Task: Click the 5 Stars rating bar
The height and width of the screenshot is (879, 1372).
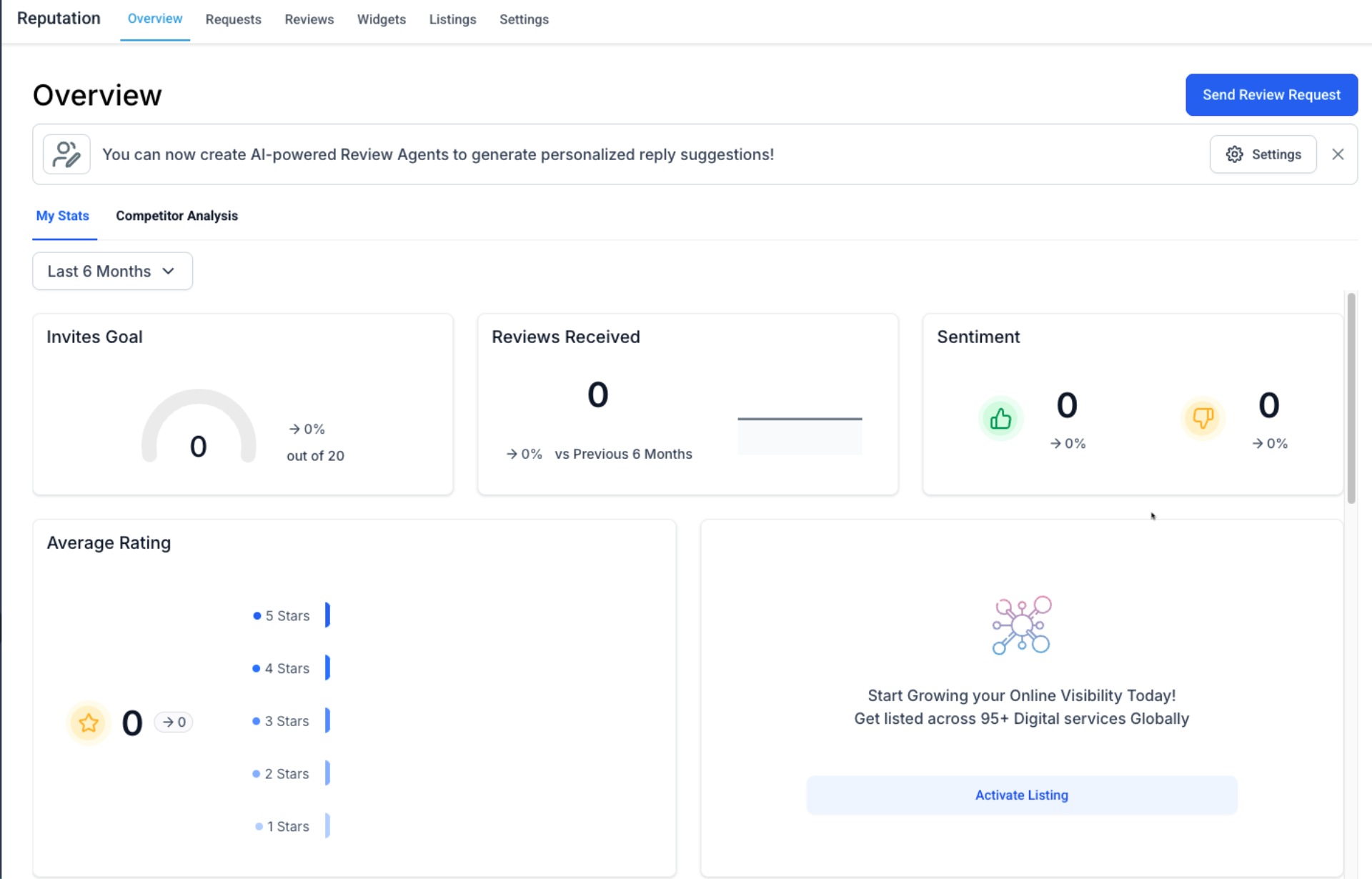Action: pyautogui.click(x=328, y=615)
